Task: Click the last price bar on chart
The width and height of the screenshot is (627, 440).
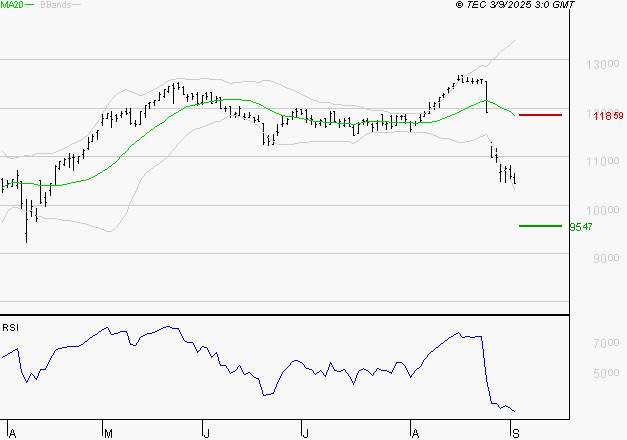Action: click(x=514, y=180)
